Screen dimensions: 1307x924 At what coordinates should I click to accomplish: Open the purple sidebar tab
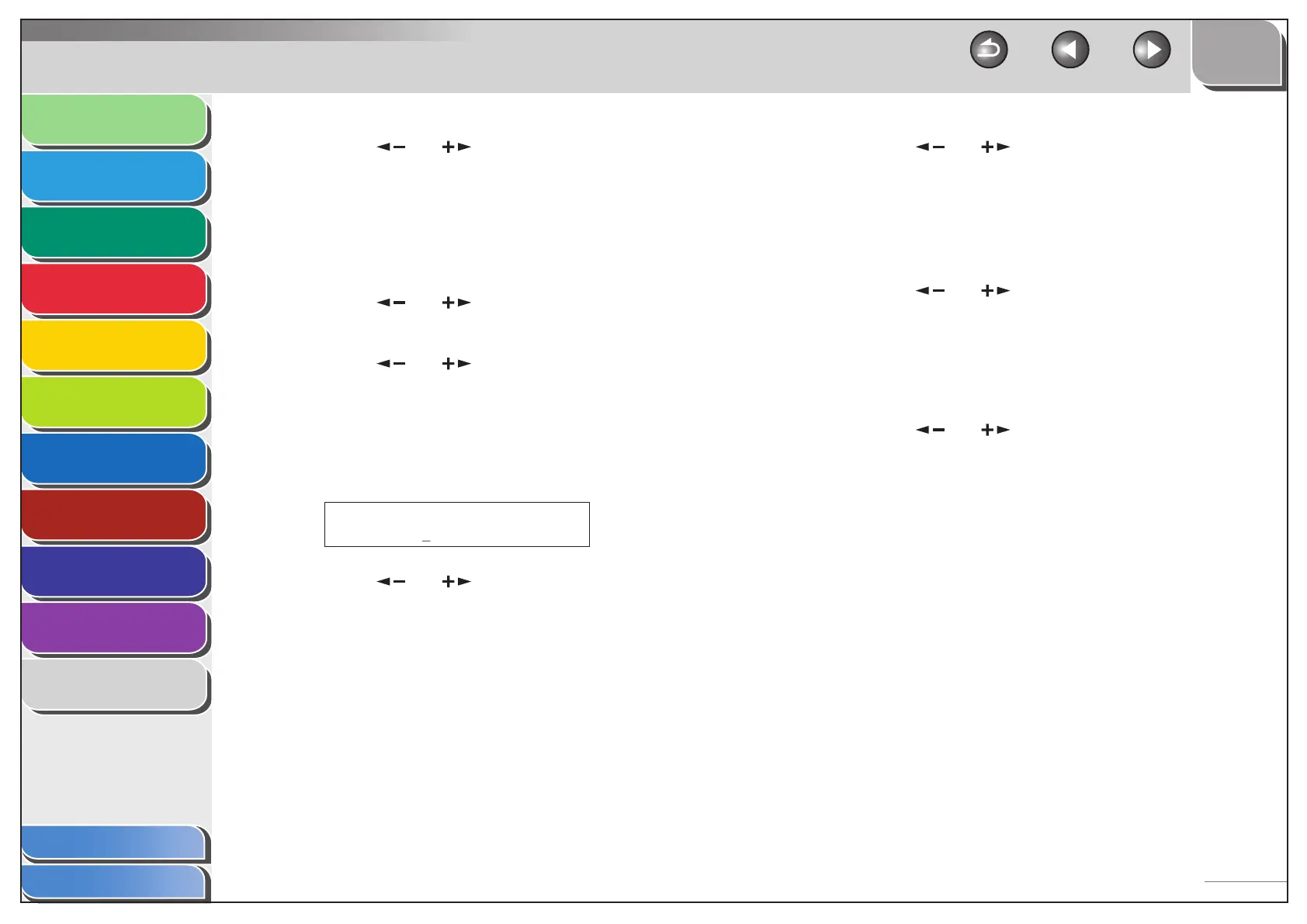[x=115, y=628]
